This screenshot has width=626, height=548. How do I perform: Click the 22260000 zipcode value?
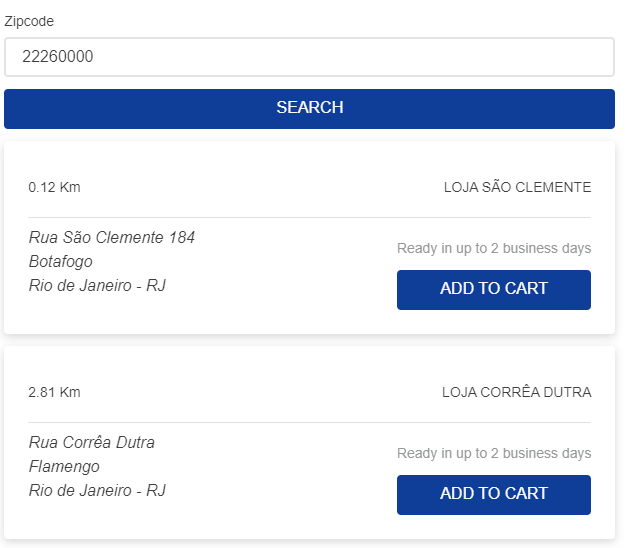point(57,56)
